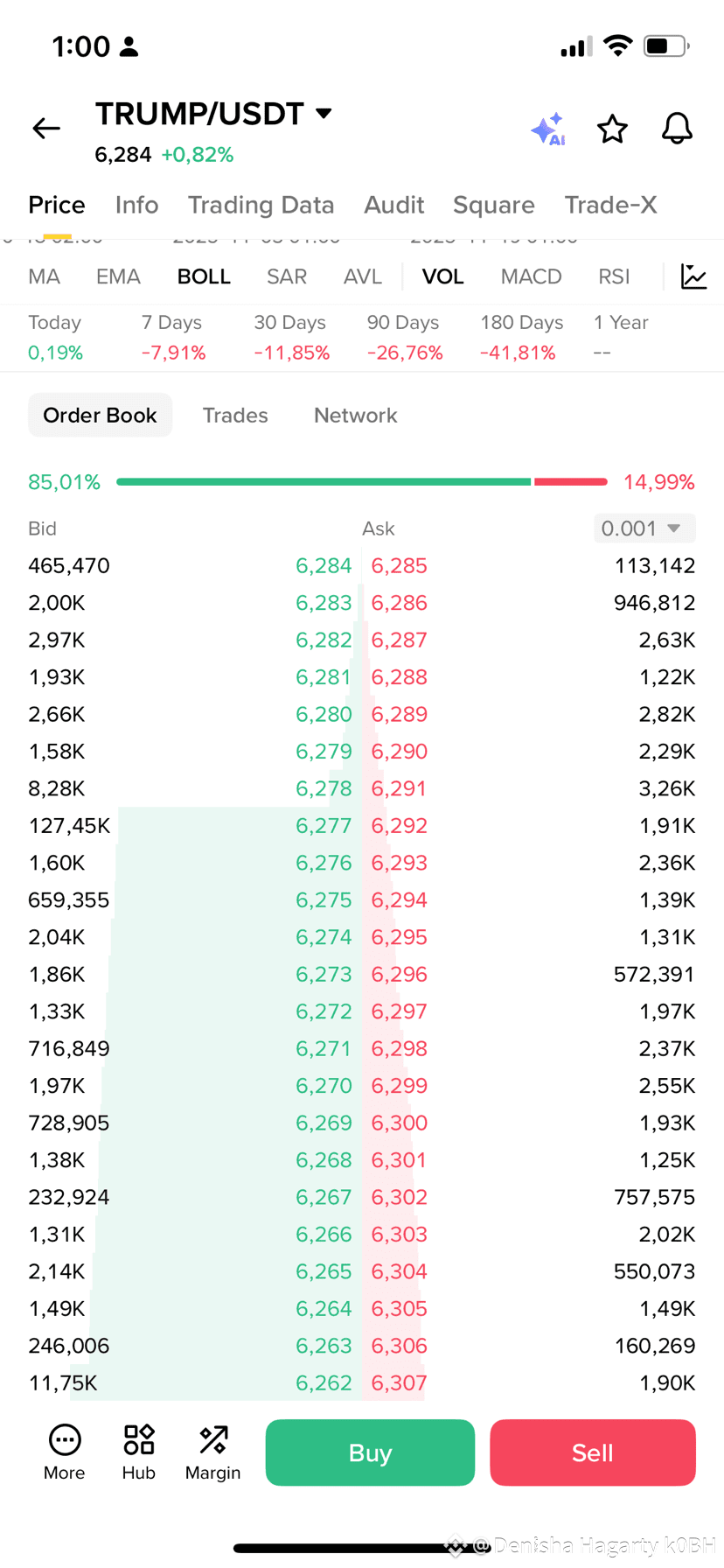Open price alert bell icon

(677, 129)
